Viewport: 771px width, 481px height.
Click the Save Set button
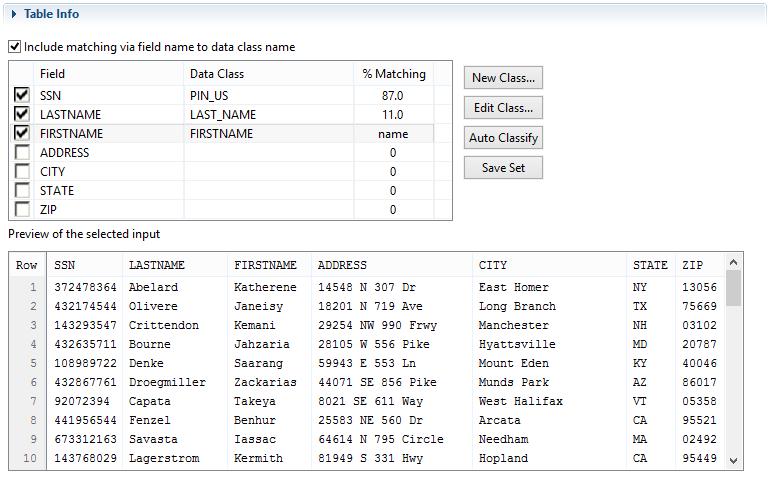(x=503, y=168)
